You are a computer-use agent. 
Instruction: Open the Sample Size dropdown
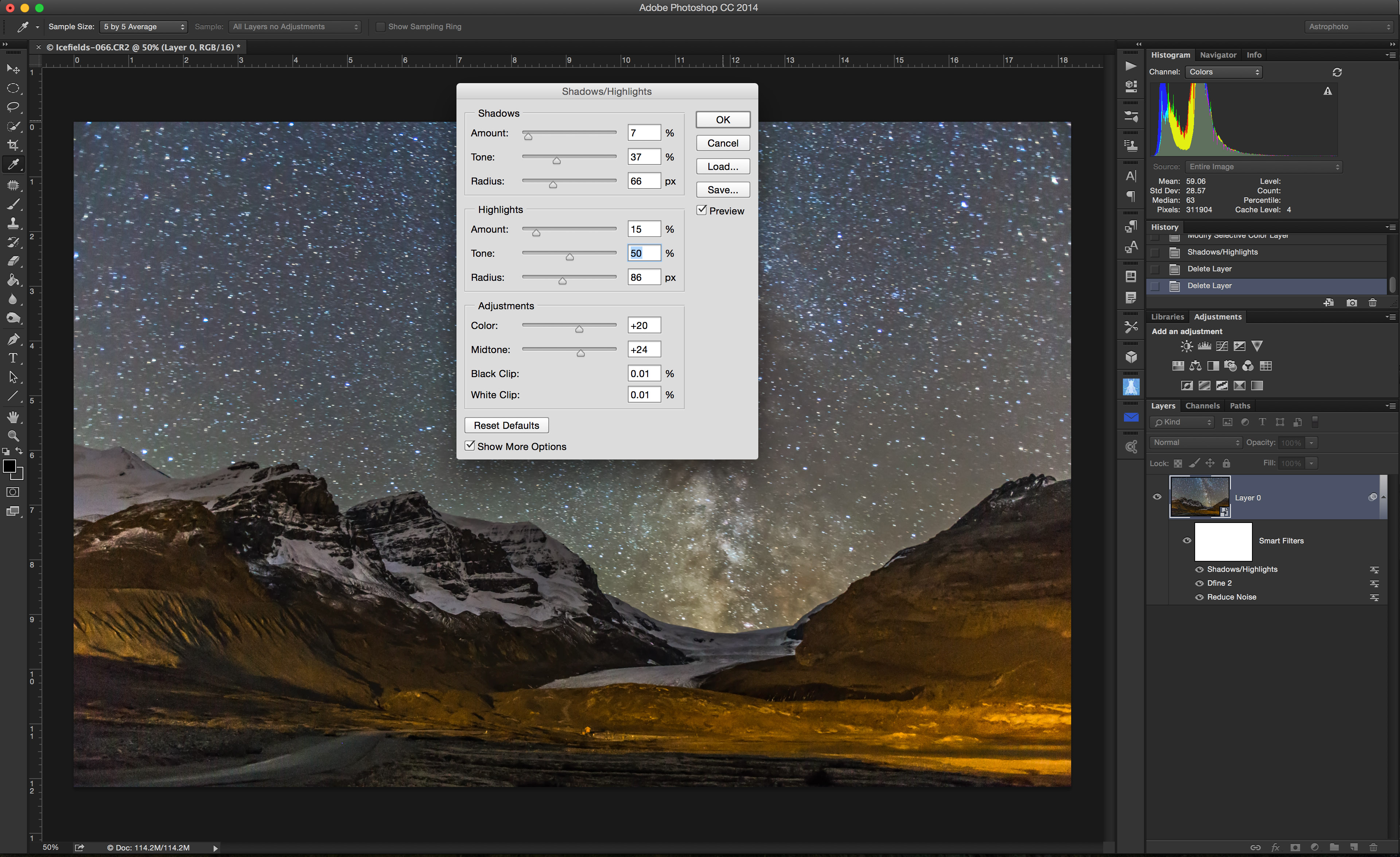click(143, 27)
